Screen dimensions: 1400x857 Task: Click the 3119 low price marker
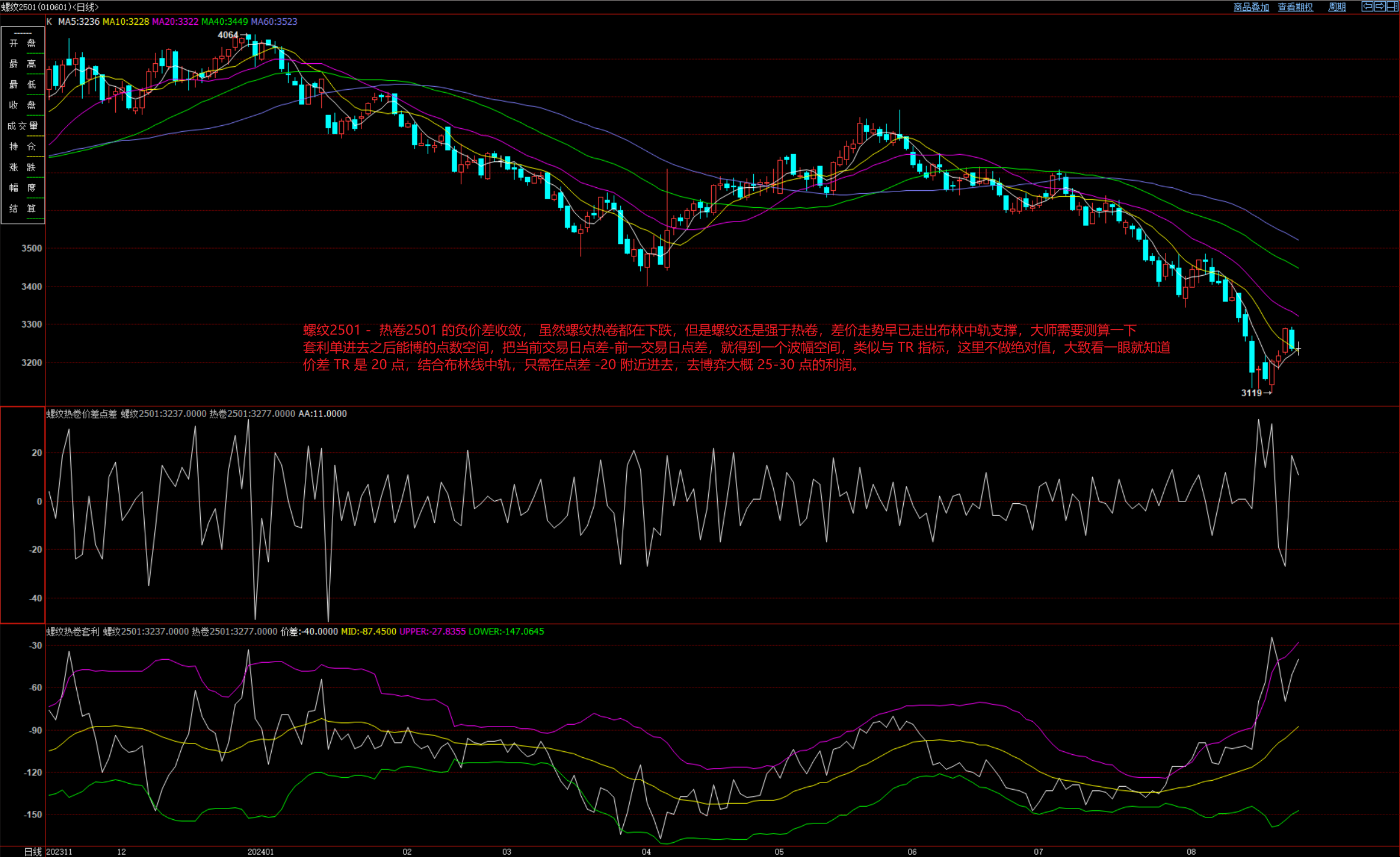click(1251, 393)
